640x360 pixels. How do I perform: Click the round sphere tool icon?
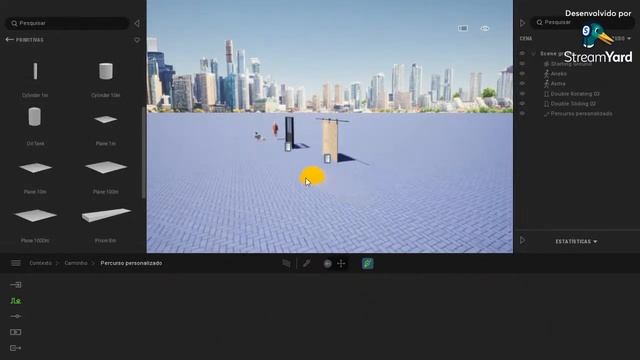(327, 264)
